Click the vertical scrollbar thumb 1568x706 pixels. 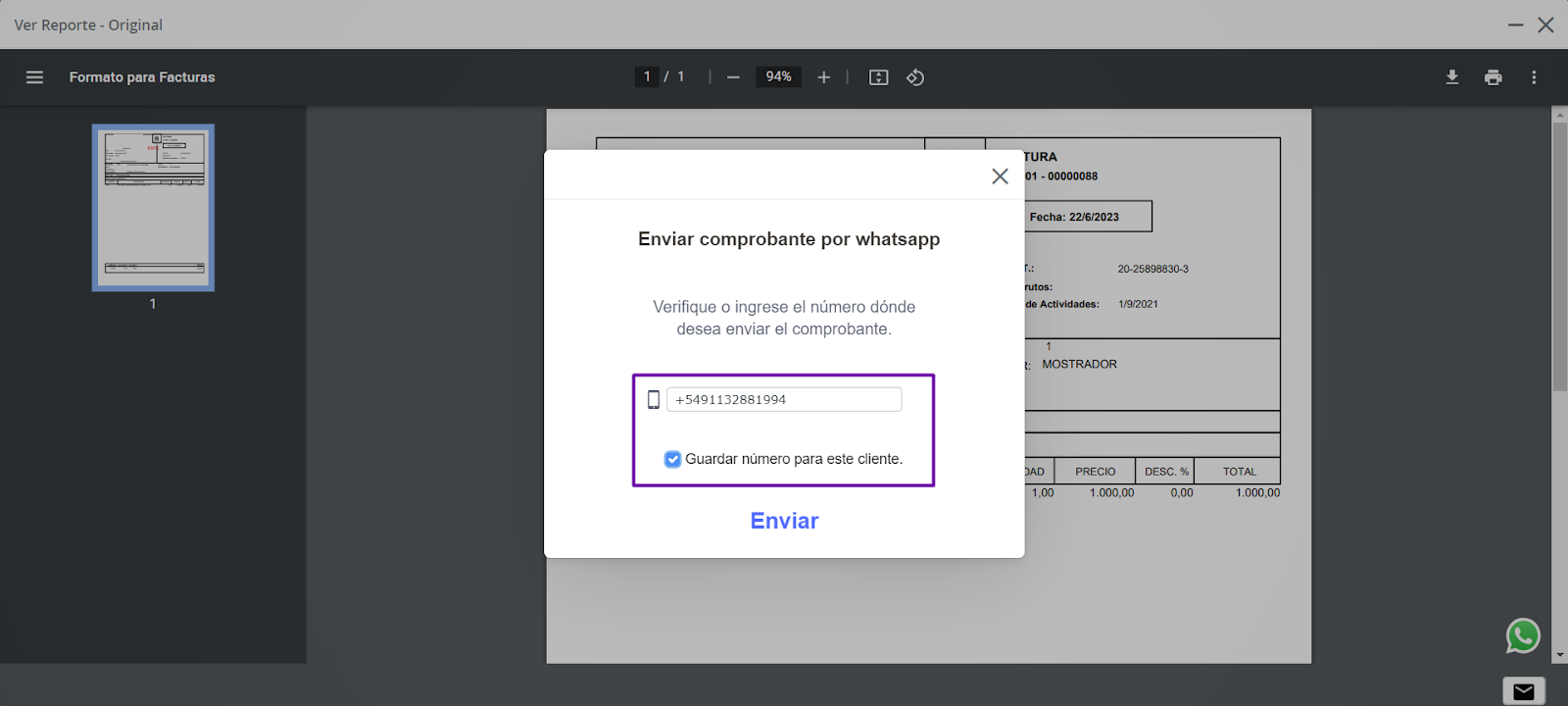[1559, 257]
